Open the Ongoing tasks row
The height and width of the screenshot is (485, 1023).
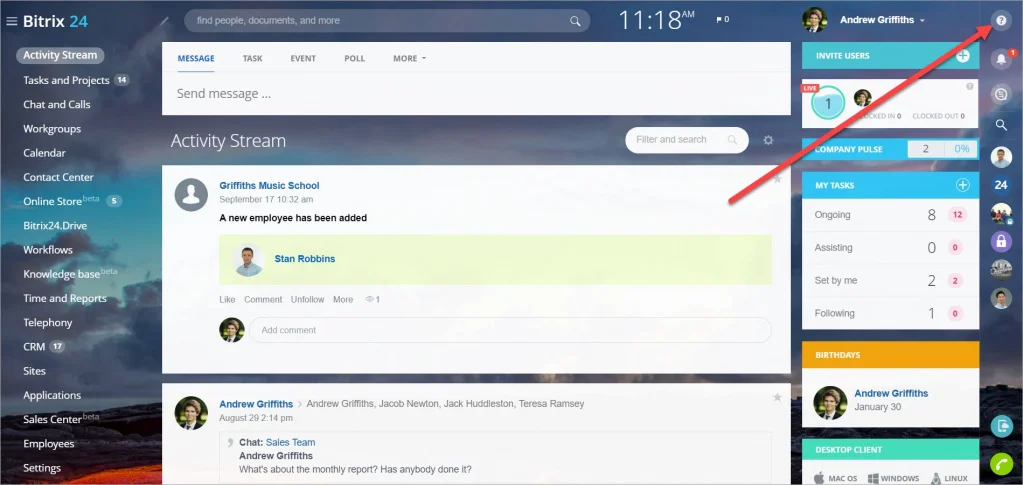point(890,215)
